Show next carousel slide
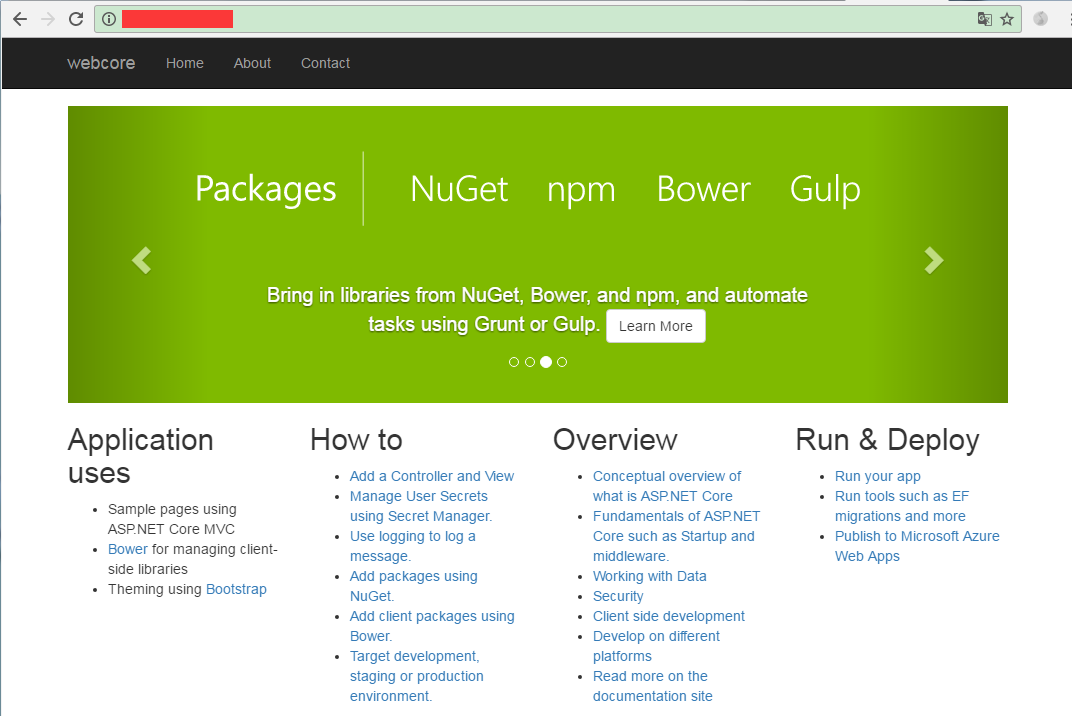1072x716 pixels. [934, 260]
